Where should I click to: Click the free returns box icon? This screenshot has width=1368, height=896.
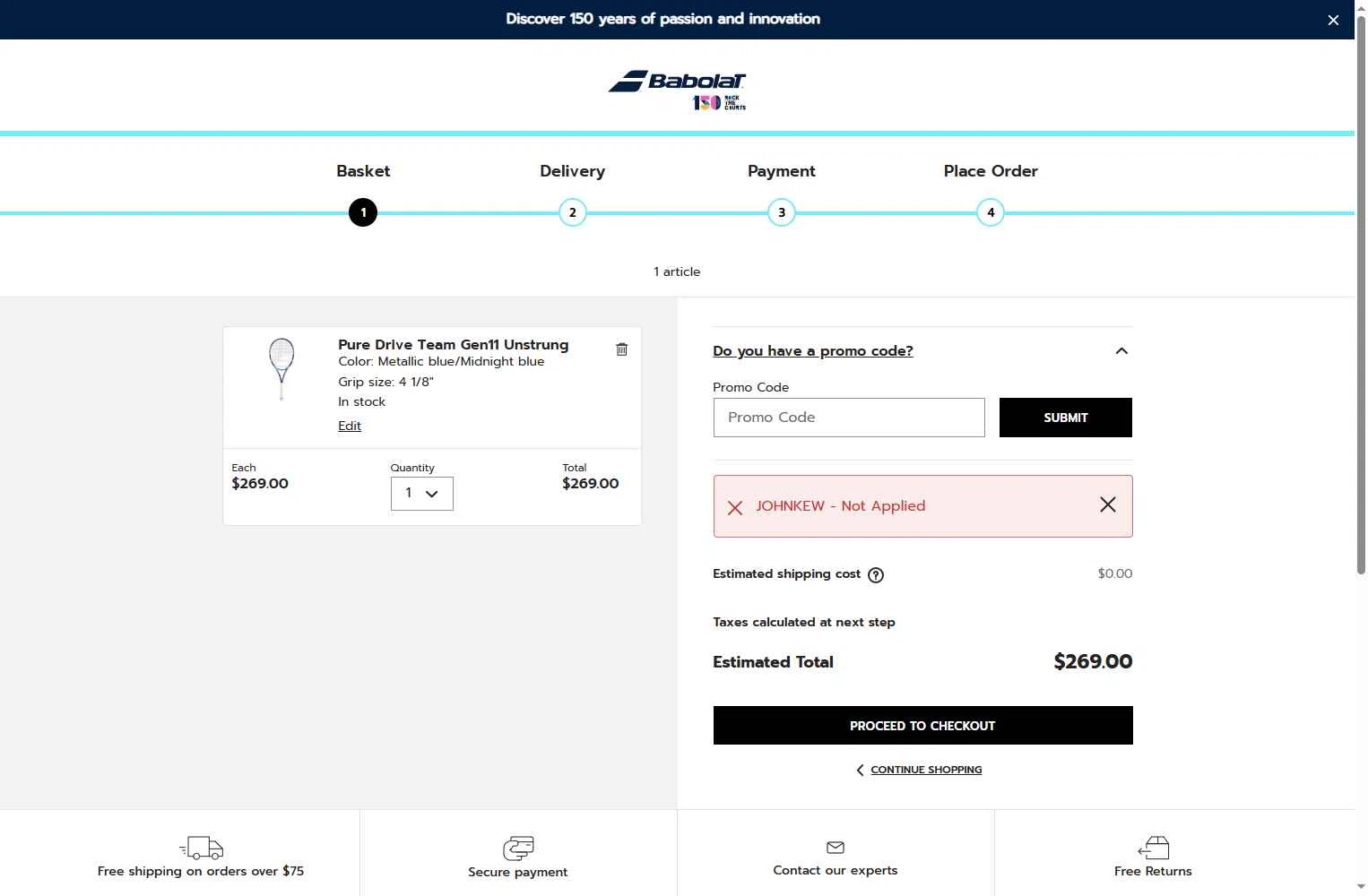(1153, 848)
